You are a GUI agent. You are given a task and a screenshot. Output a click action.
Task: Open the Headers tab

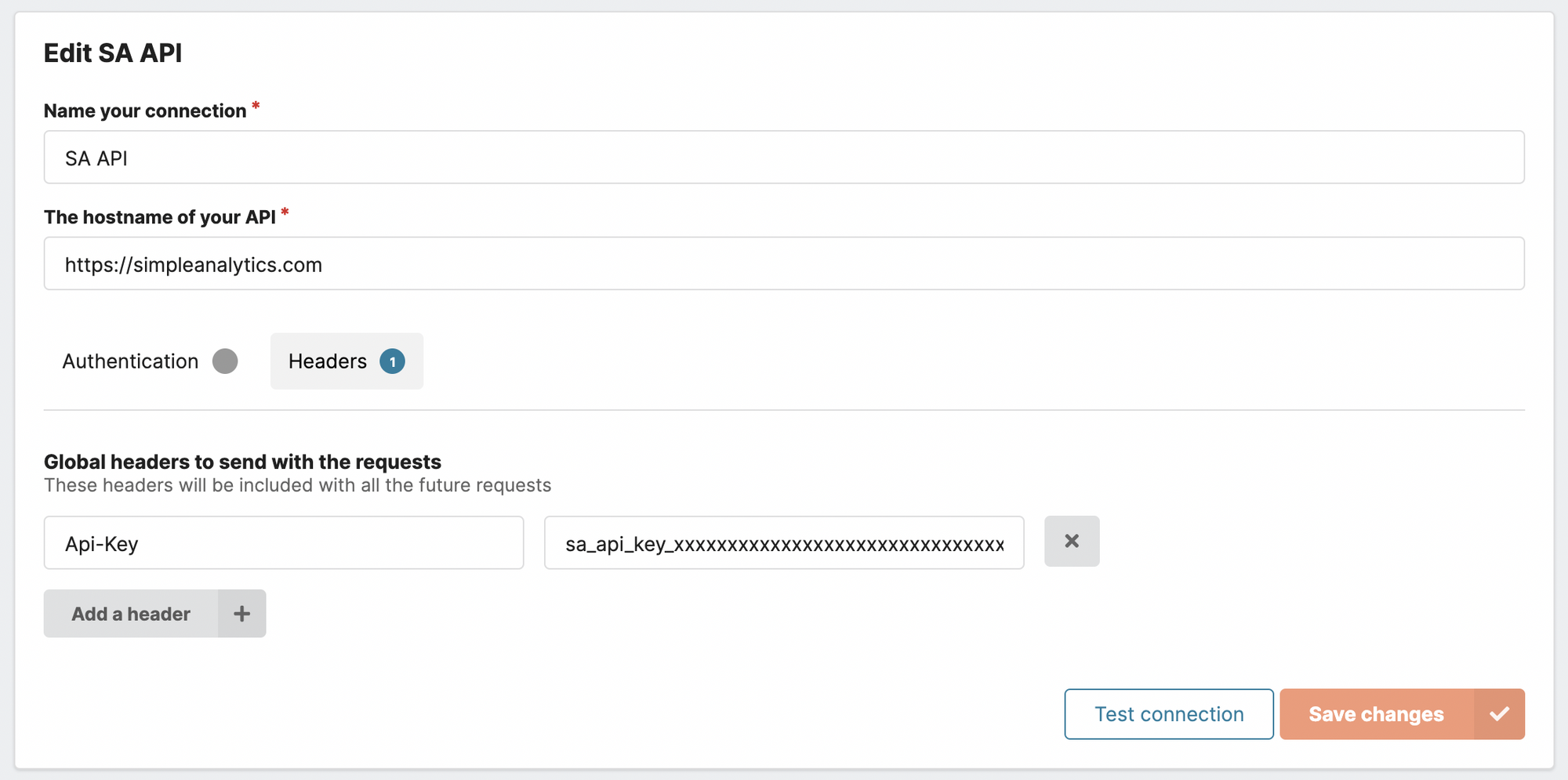click(x=328, y=361)
